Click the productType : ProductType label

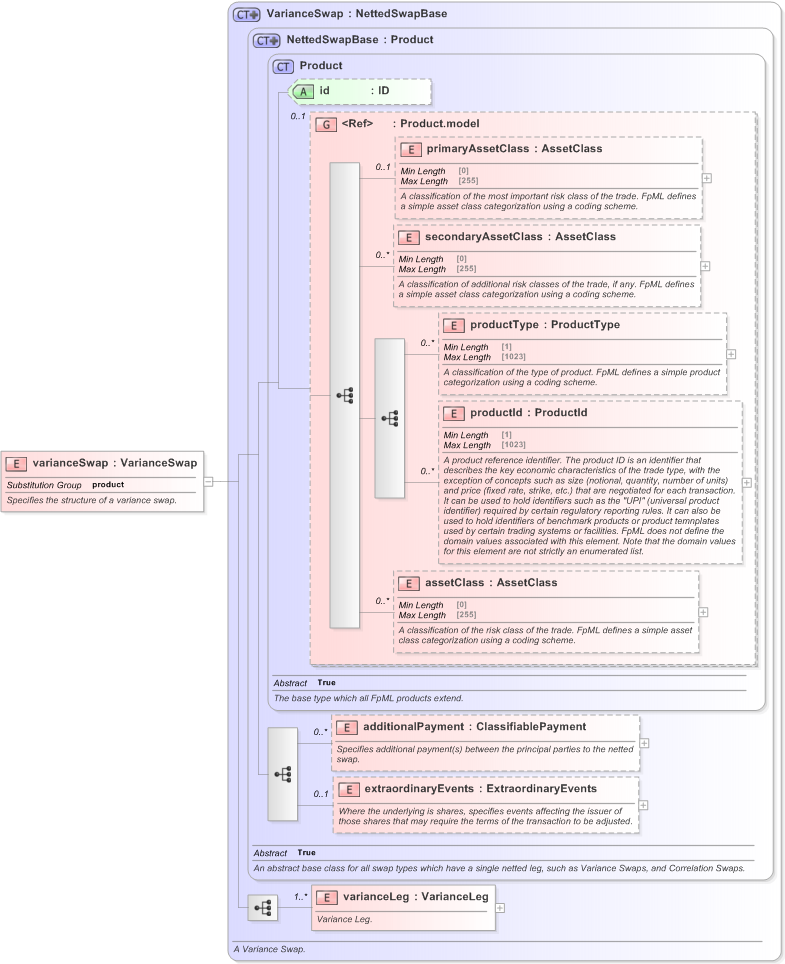click(x=545, y=325)
